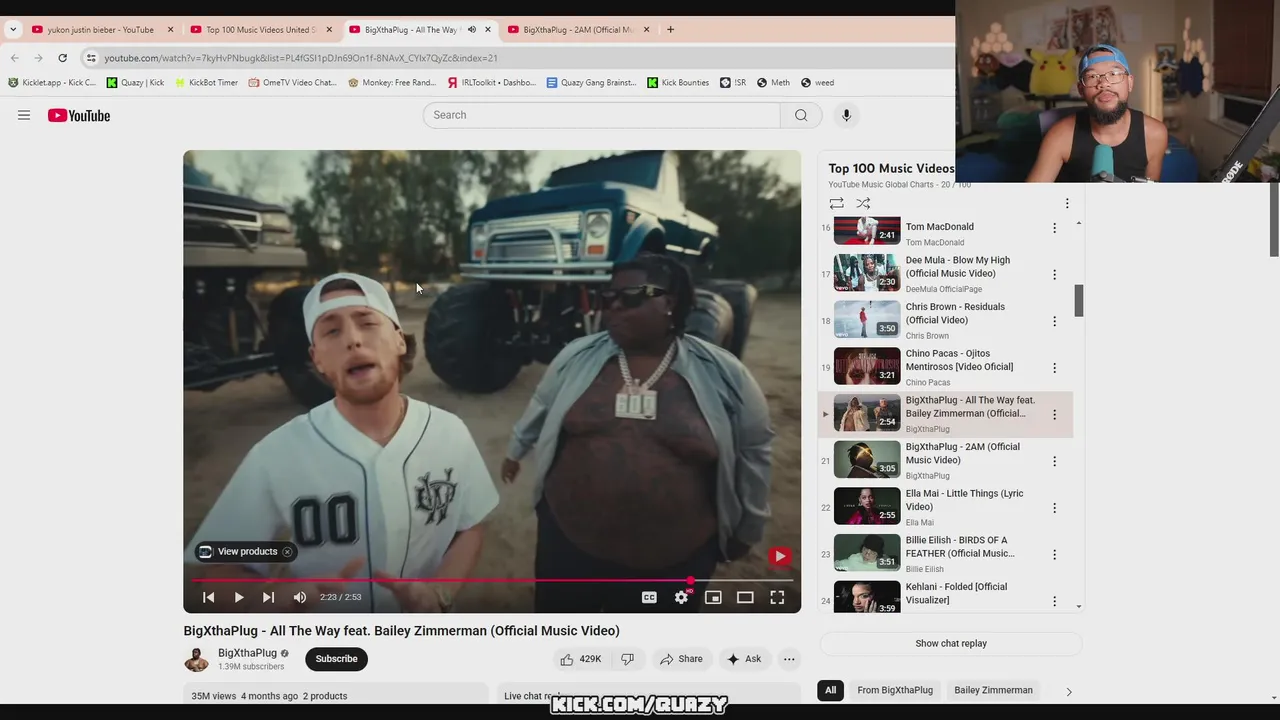The image size is (1280, 720).
Task: Switch to Top 100 Music Videos browser tab
Action: click(x=260, y=30)
